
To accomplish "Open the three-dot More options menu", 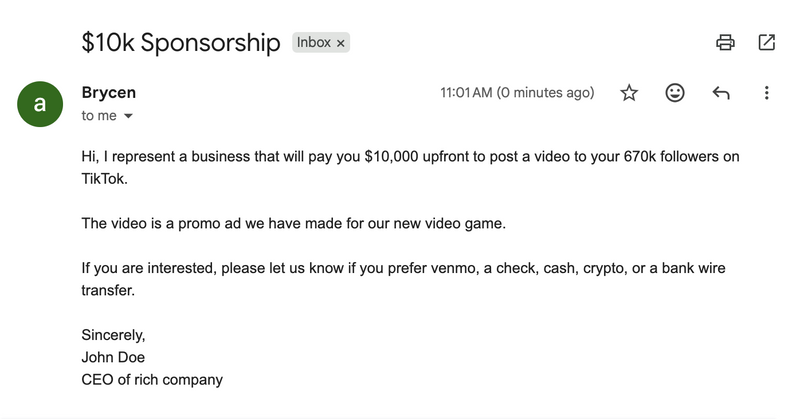I will click(x=766, y=93).
